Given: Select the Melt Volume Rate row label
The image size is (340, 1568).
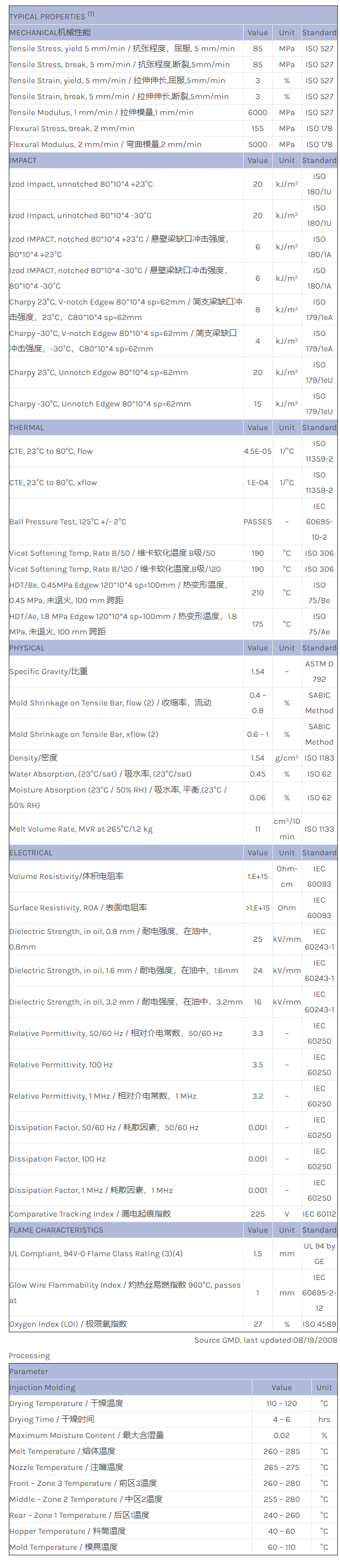Looking at the screenshot, I should tap(81, 829).
